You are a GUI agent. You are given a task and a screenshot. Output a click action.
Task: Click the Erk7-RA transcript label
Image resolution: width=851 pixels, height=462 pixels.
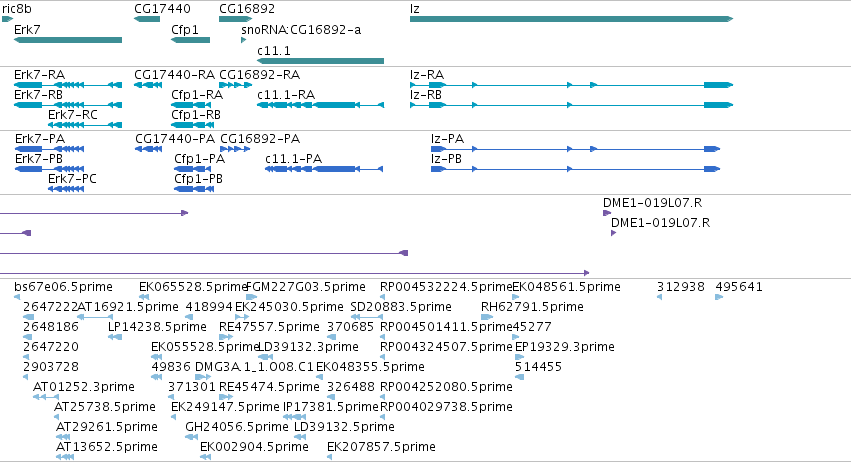pyautogui.click(x=39, y=74)
